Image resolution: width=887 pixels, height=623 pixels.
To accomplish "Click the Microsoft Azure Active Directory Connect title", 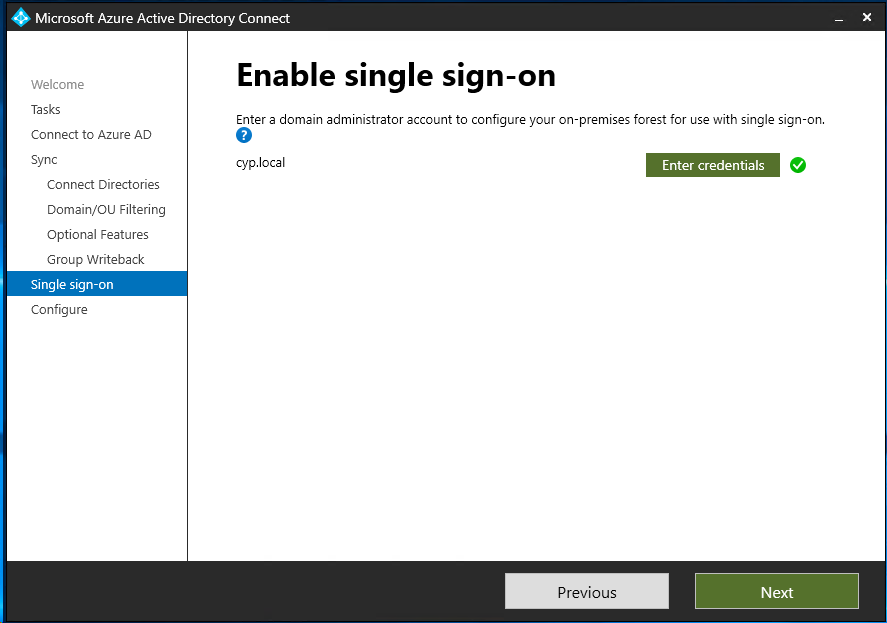I will pyautogui.click(x=162, y=18).
